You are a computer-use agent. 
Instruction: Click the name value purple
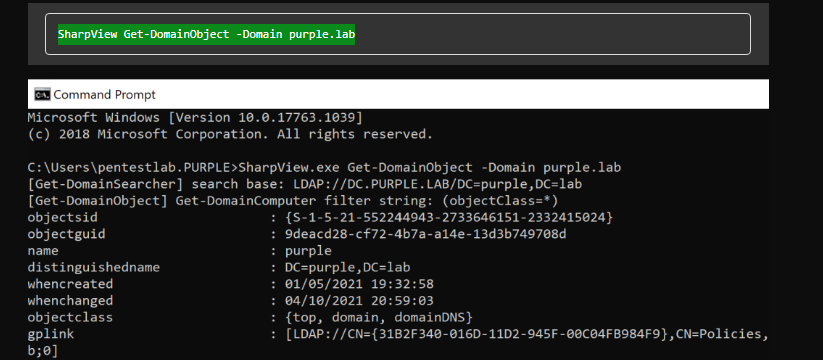[308, 251]
